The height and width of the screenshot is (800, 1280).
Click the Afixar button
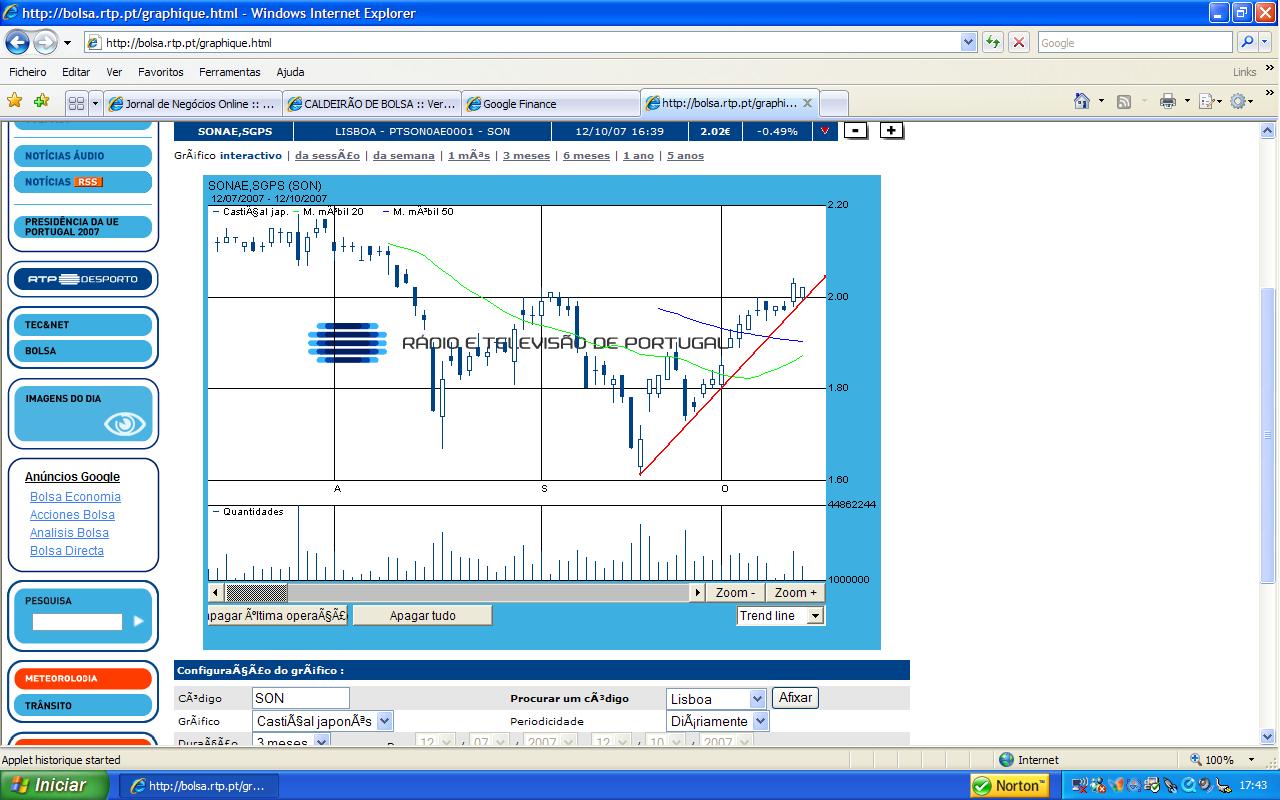[x=795, y=698]
